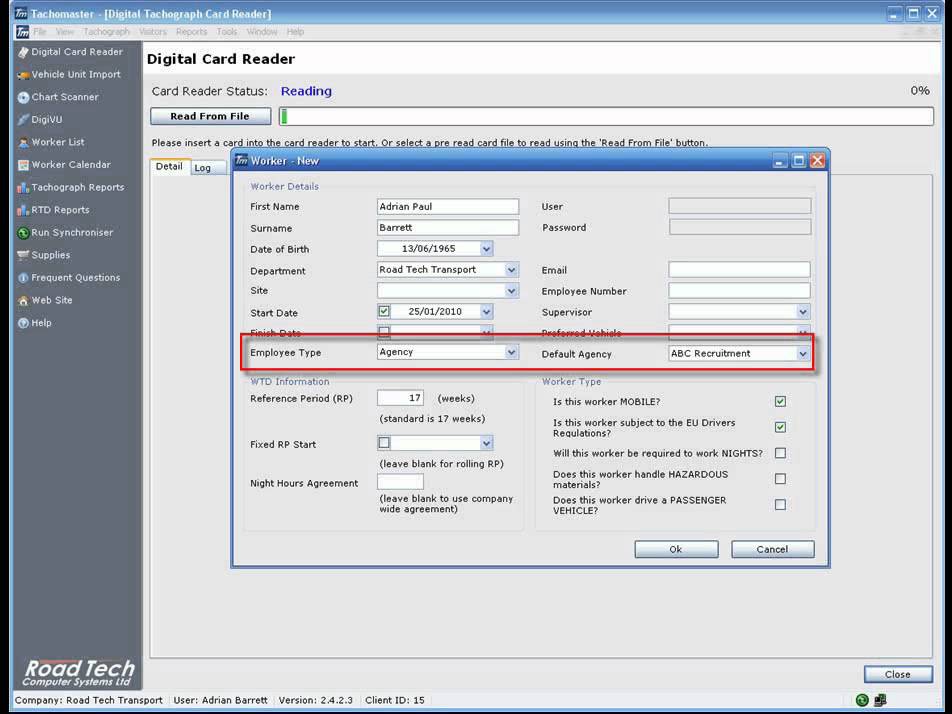Select the Detail tab
952x714 pixels.
tap(169, 166)
